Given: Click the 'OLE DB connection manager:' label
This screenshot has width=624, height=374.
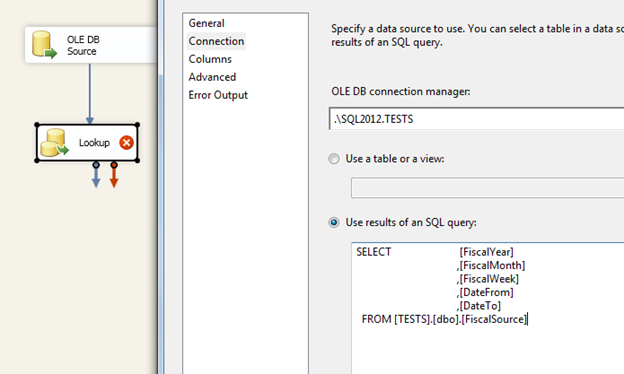Looking at the screenshot, I should click(x=401, y=92).
